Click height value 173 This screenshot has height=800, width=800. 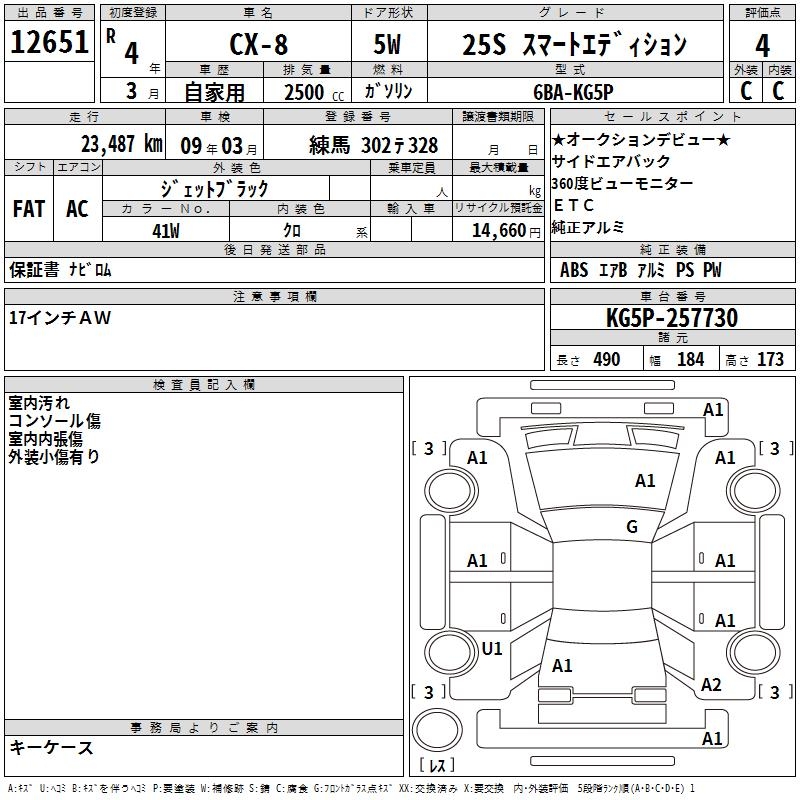click(x=770, y=360)
